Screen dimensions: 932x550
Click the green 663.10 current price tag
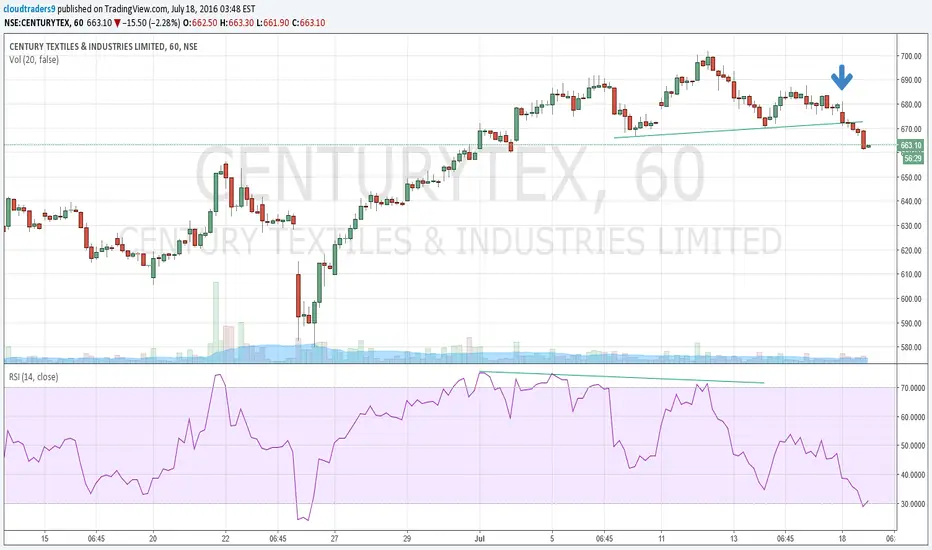[911, 145]
